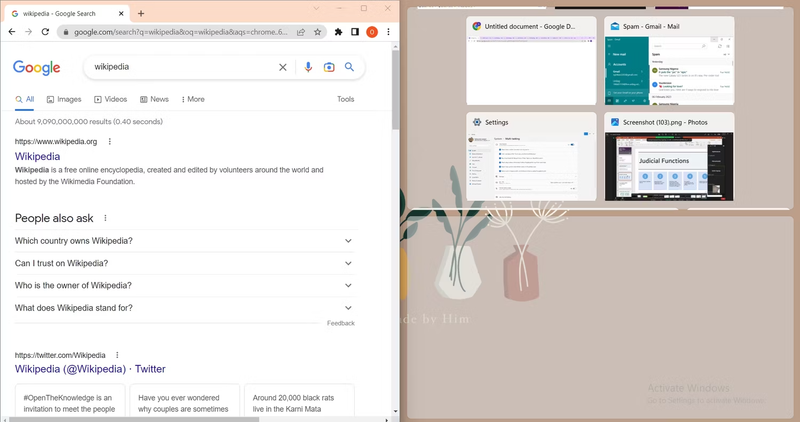This screenshot has height=422, width=800.
Task: Start voice search with the microphone
Action: point(308,67)
